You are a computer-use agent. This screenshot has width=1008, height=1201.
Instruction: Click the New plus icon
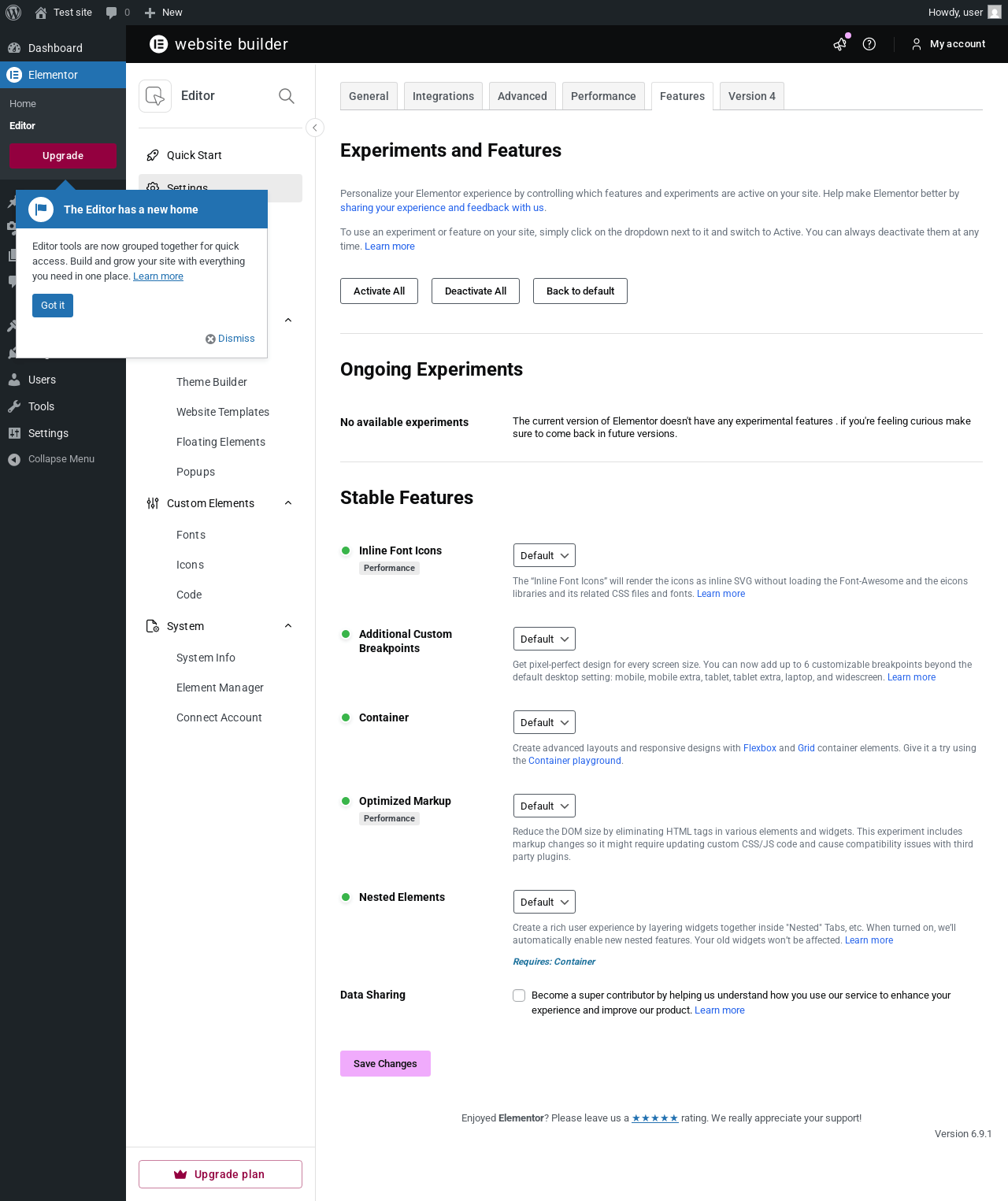point(150,13)
